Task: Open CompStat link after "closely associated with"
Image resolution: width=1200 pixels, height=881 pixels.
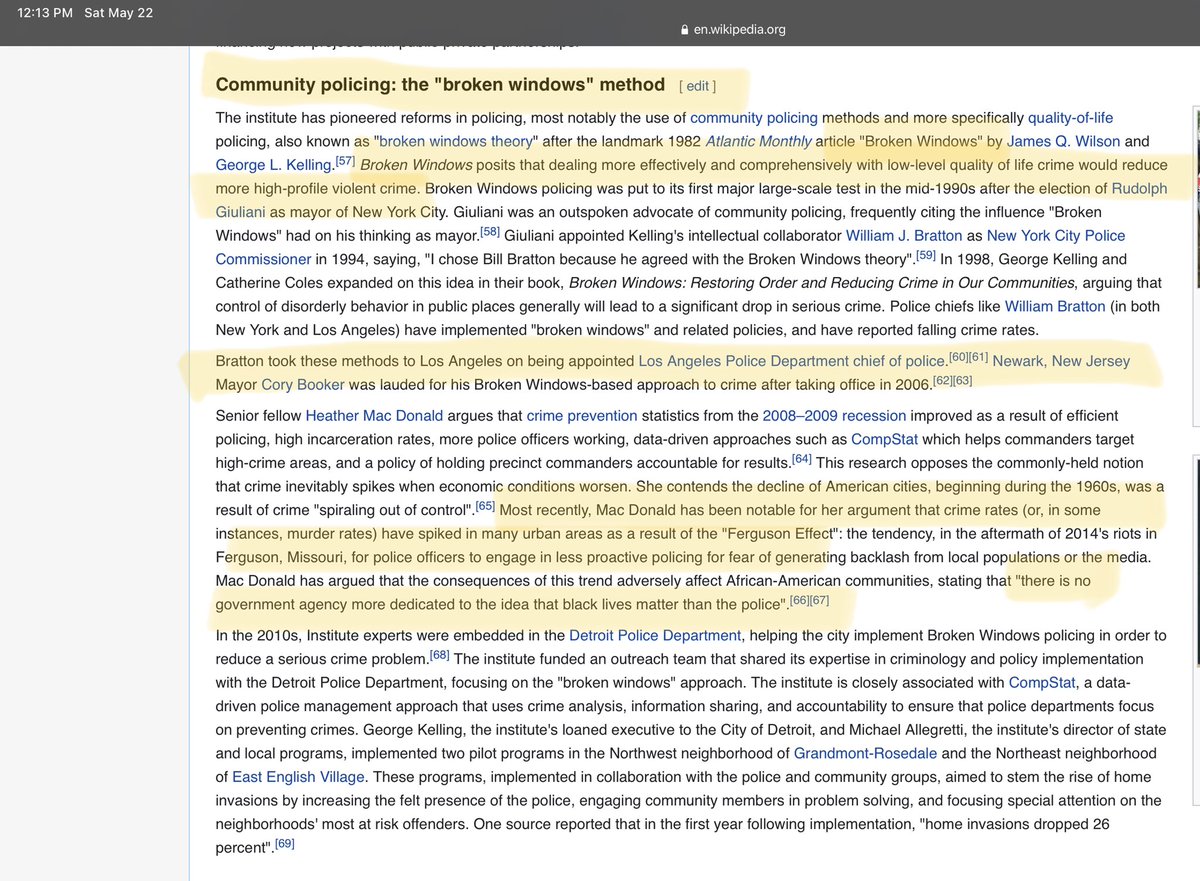Action: (x=1043, y=682)
